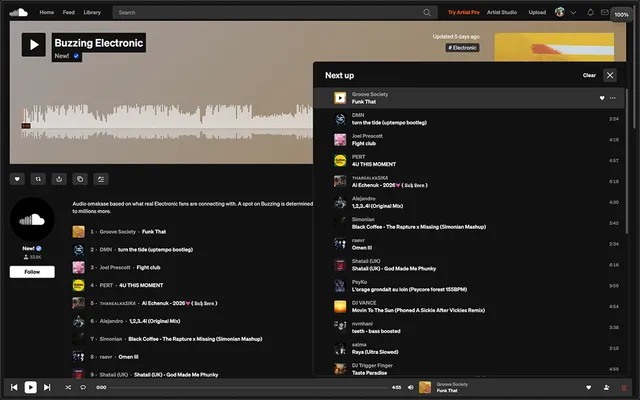
Task: Click the # Electronic tag
Action: [462, 48]
